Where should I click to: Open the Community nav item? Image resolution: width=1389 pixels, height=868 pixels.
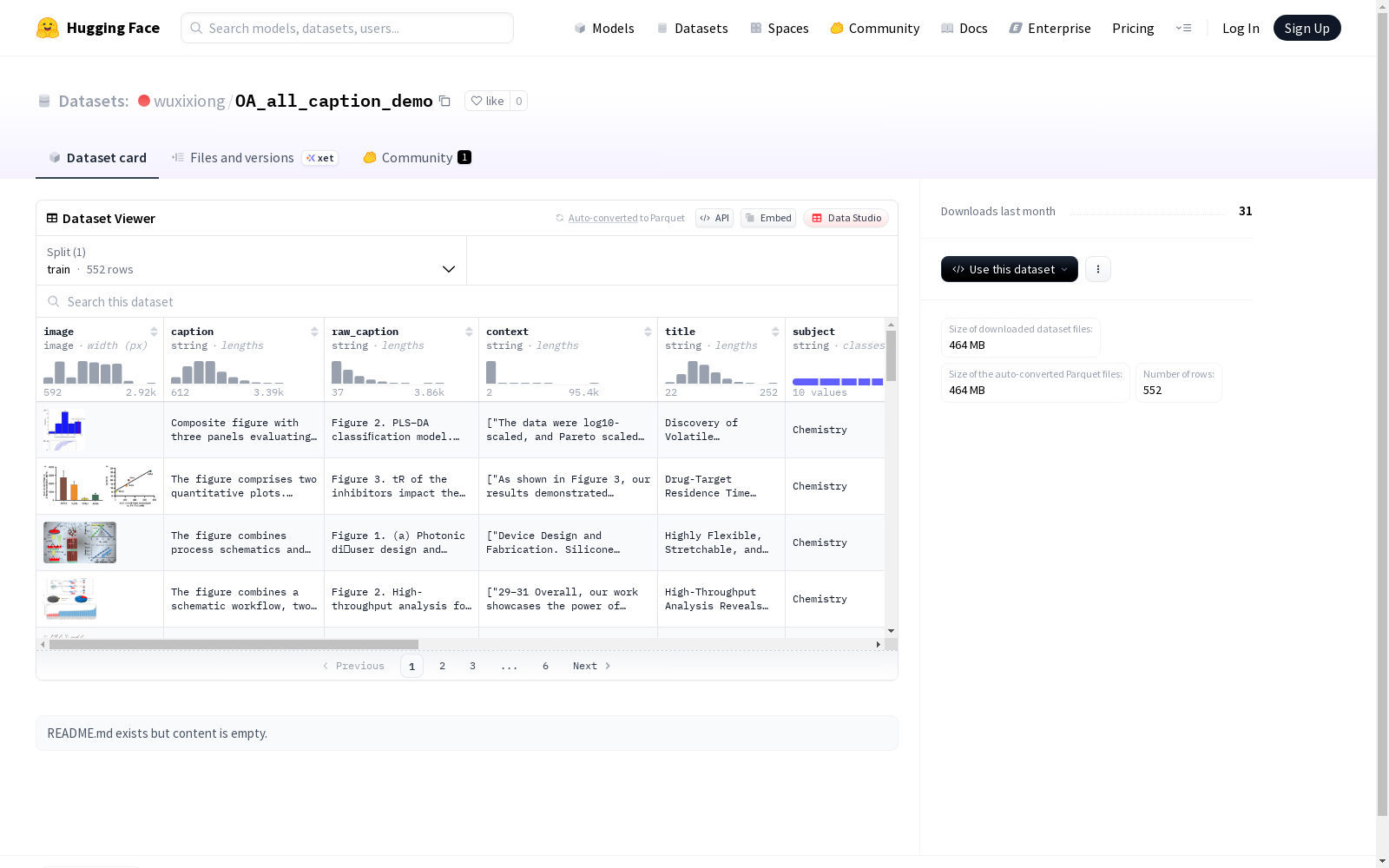point(875,28)
